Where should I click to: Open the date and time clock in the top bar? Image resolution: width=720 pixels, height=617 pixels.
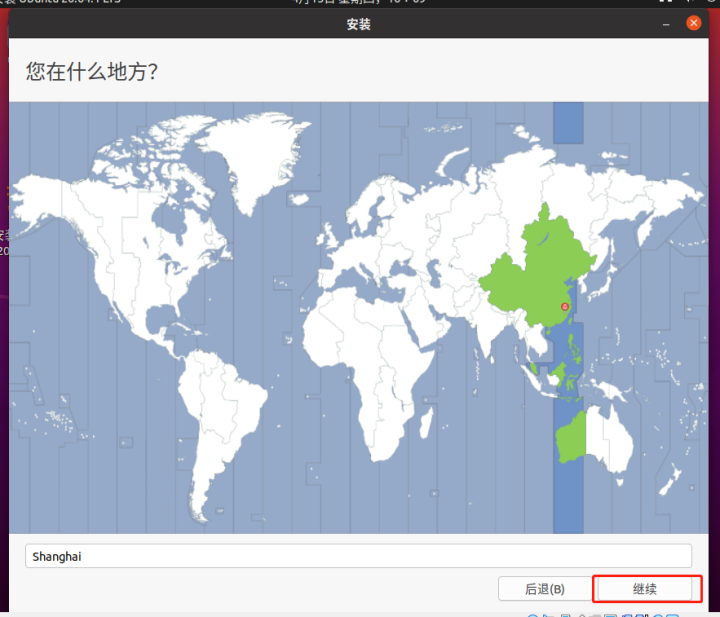pos(360,1)
